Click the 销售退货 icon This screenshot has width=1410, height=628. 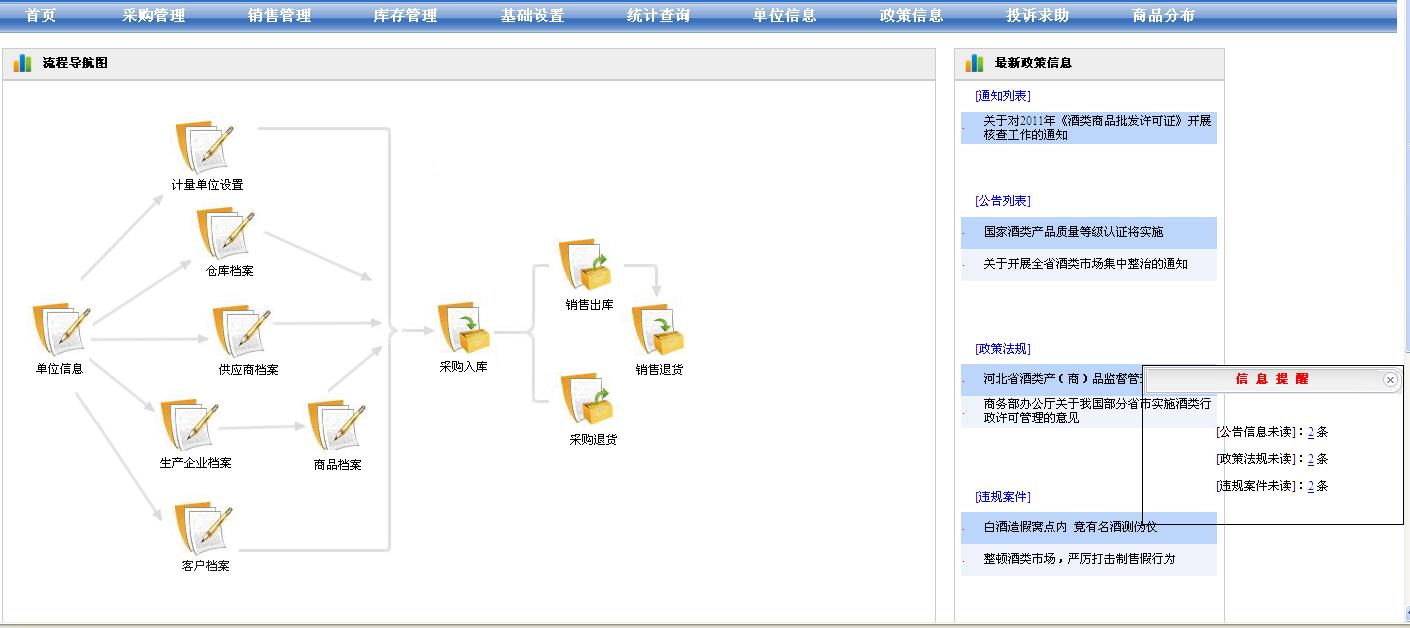pos(659,332)
